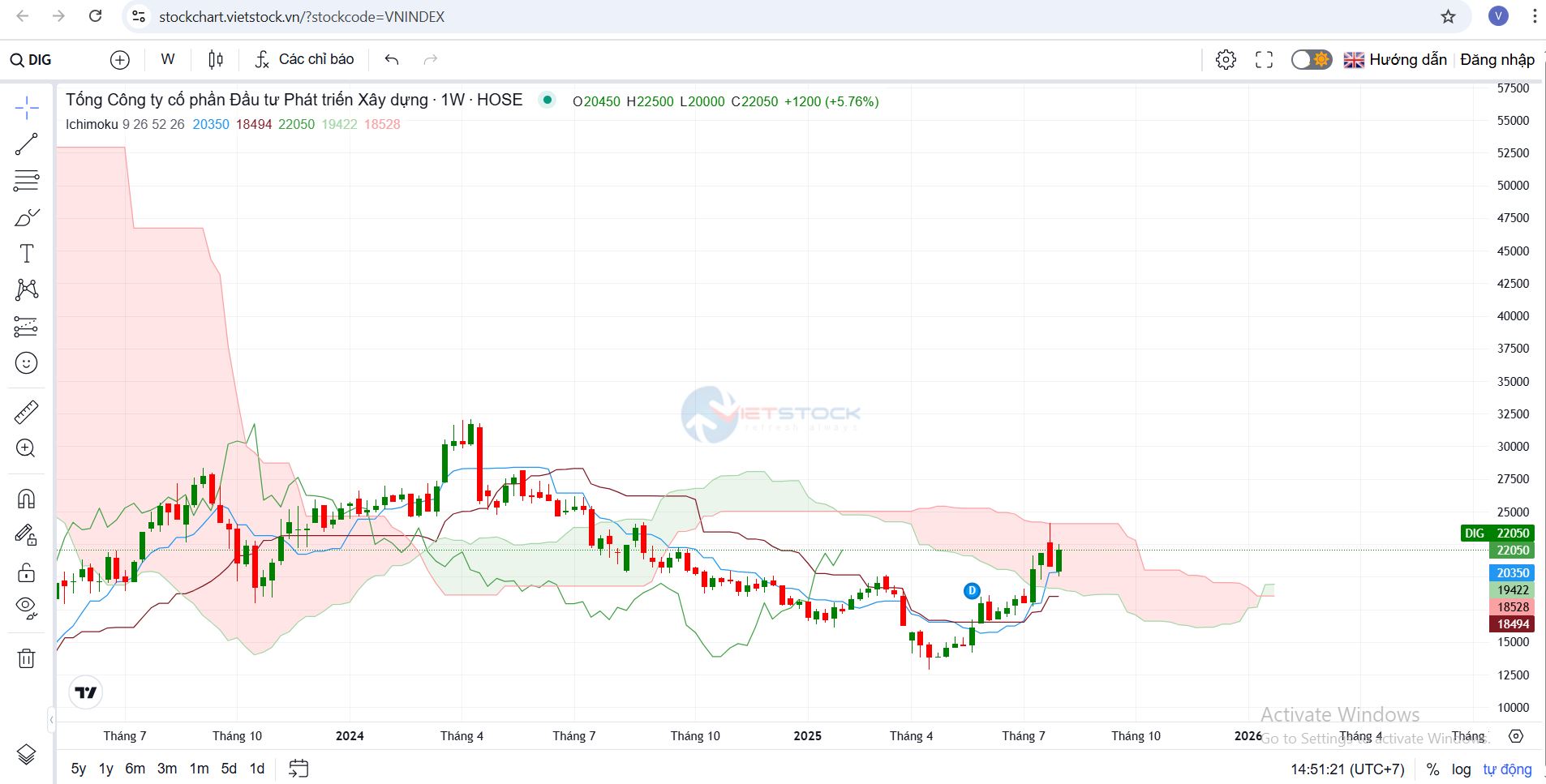
Task: Open the Các chỉ báo indicators dialog
Action: pyautogui.click(x=305, y=59)
